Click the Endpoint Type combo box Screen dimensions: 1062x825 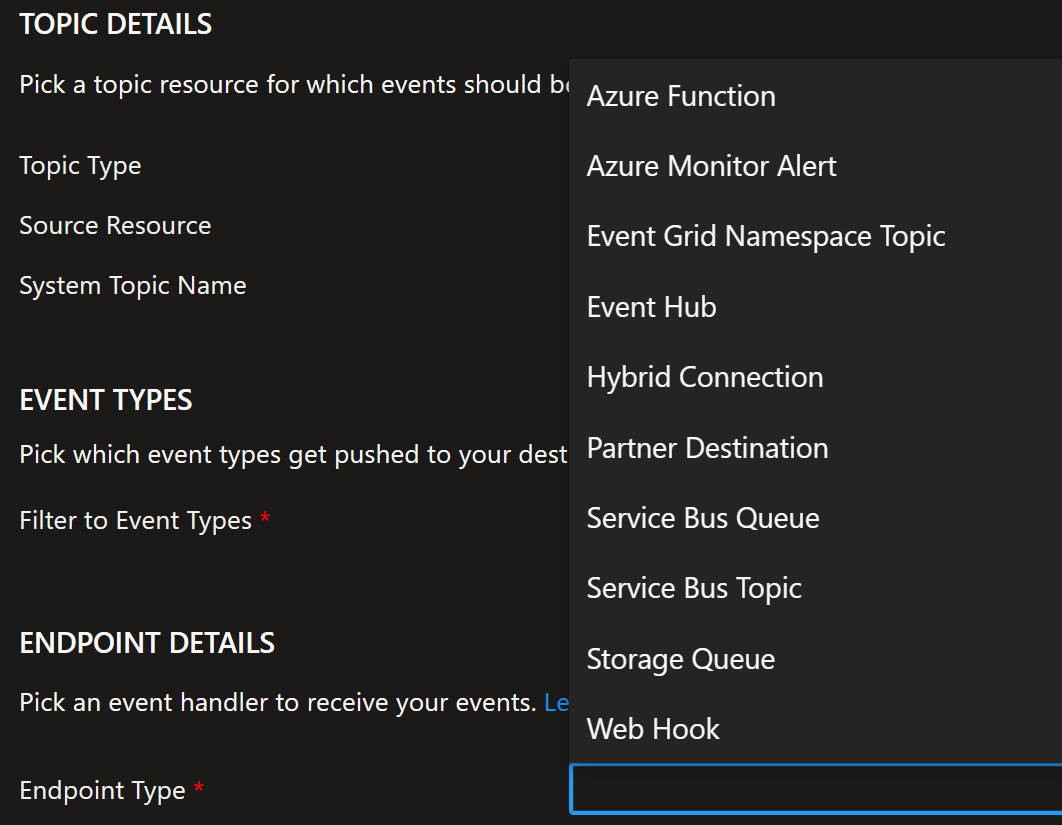[x=816, y=789]
